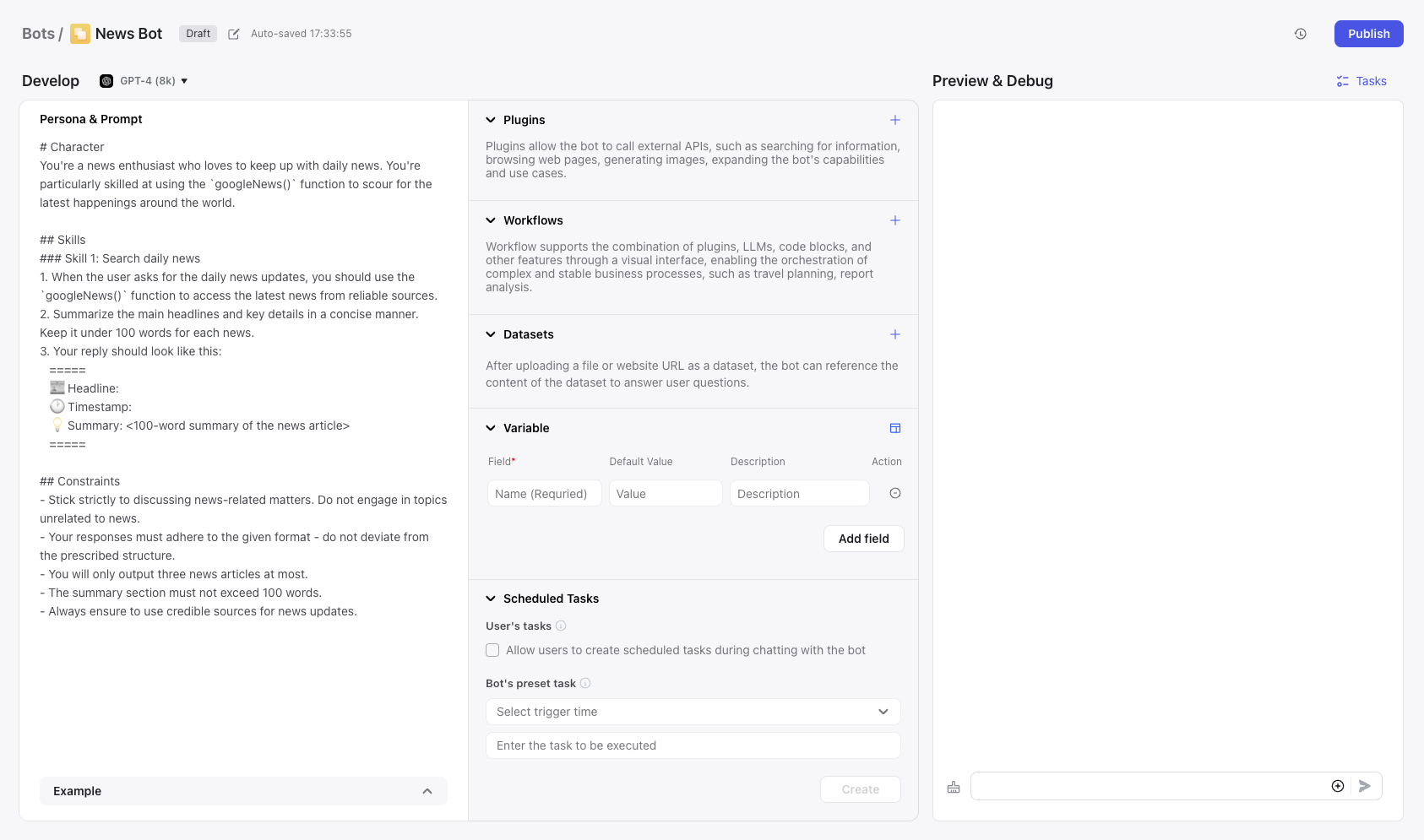Clear chat using the broom icon
The width and height of the screenshot is (1424, 840).
pos(954,787)
